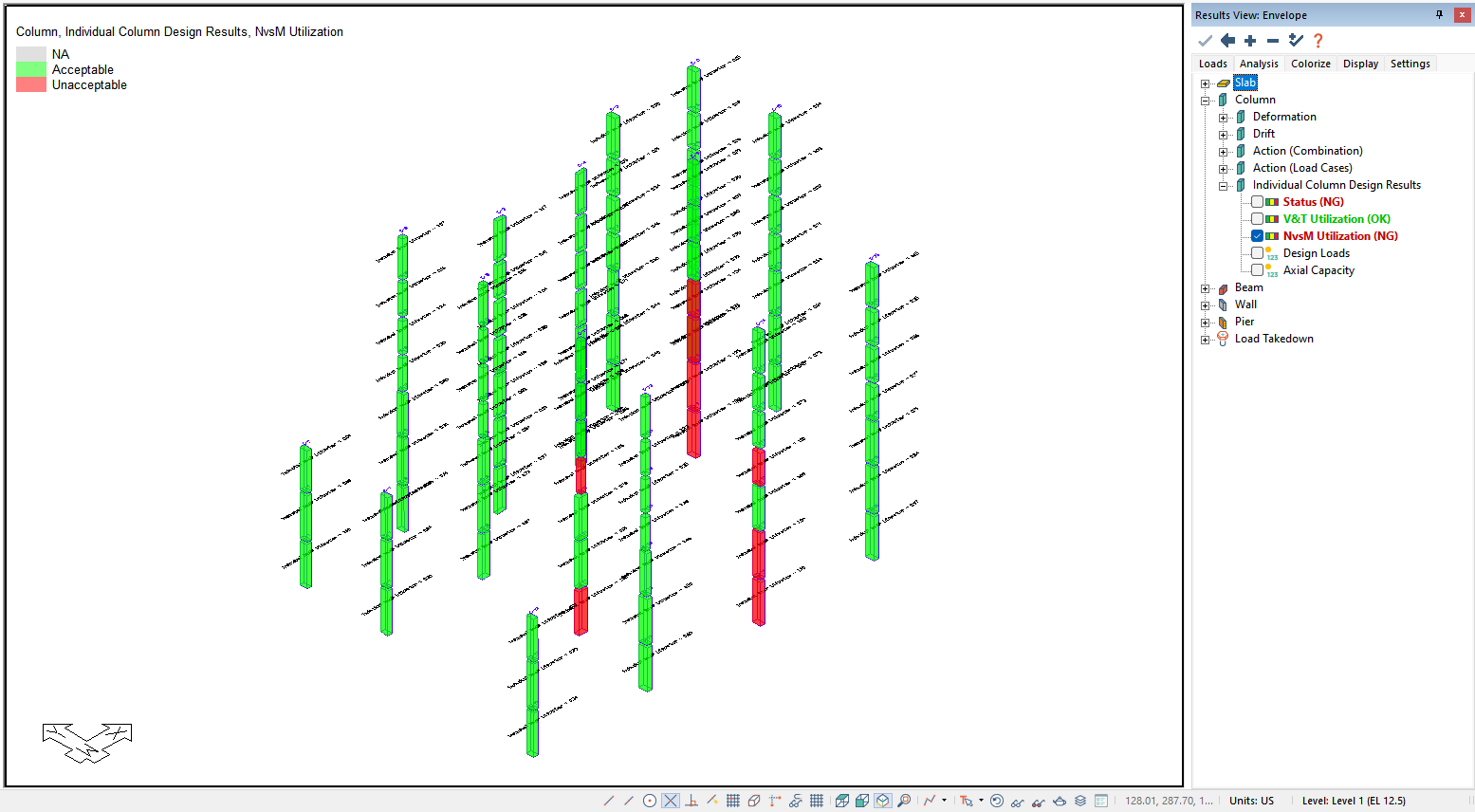This screenshot has height=812, width=1475.
Task: Check the V&T Utilization (OK) box
Action: tap(1257, 219)
